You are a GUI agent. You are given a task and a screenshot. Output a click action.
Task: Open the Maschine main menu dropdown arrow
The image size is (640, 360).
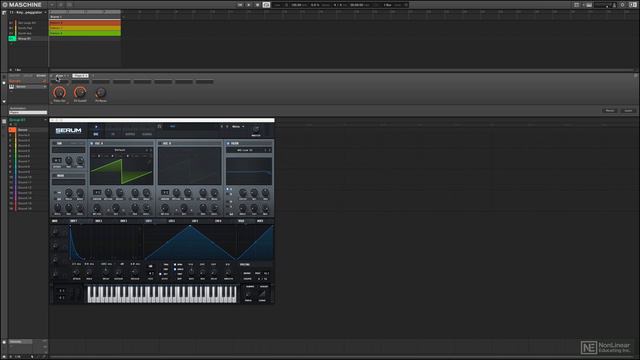point(52,5)
